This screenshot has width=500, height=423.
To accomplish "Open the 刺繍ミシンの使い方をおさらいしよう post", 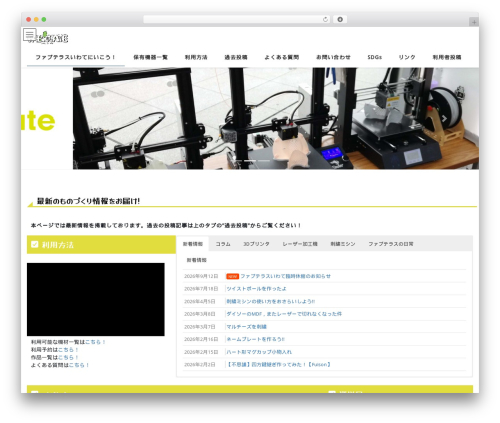I will click(x=271, y=301).
